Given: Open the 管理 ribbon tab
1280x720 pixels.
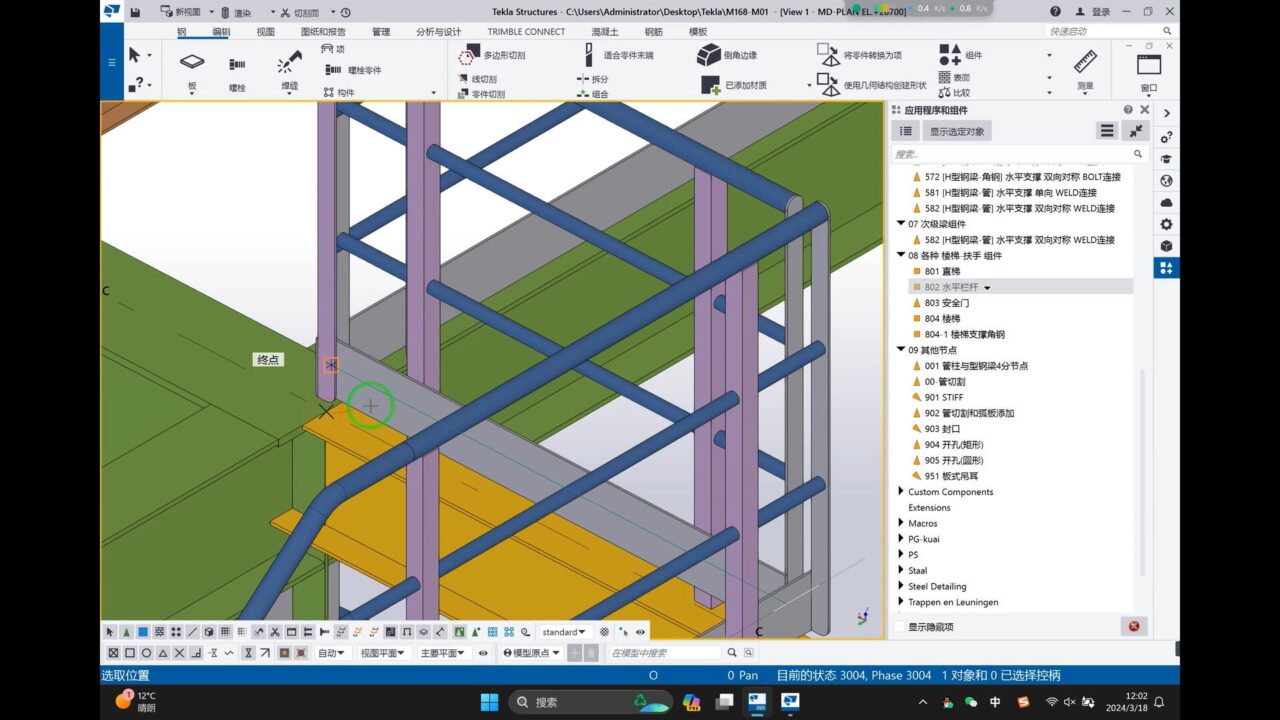Looking at the screenshot, I should tap(381, 31).
